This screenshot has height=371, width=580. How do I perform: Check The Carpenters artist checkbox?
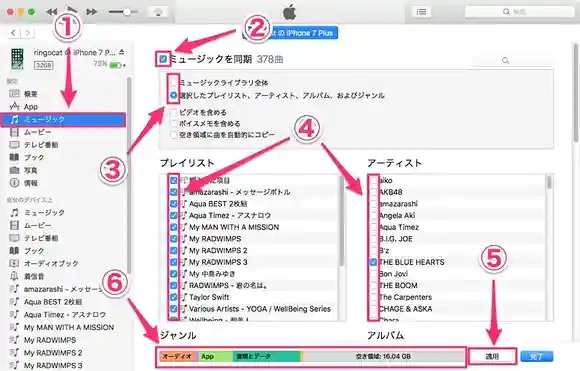click(374, 297)
